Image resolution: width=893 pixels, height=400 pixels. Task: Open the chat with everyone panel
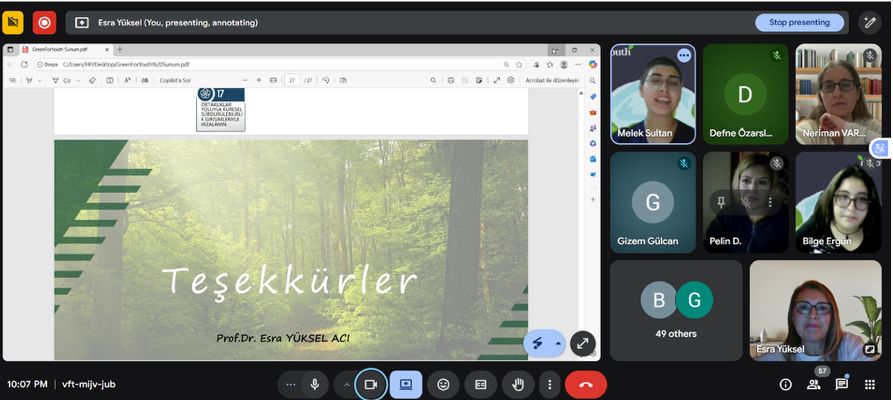pos(842,384)
